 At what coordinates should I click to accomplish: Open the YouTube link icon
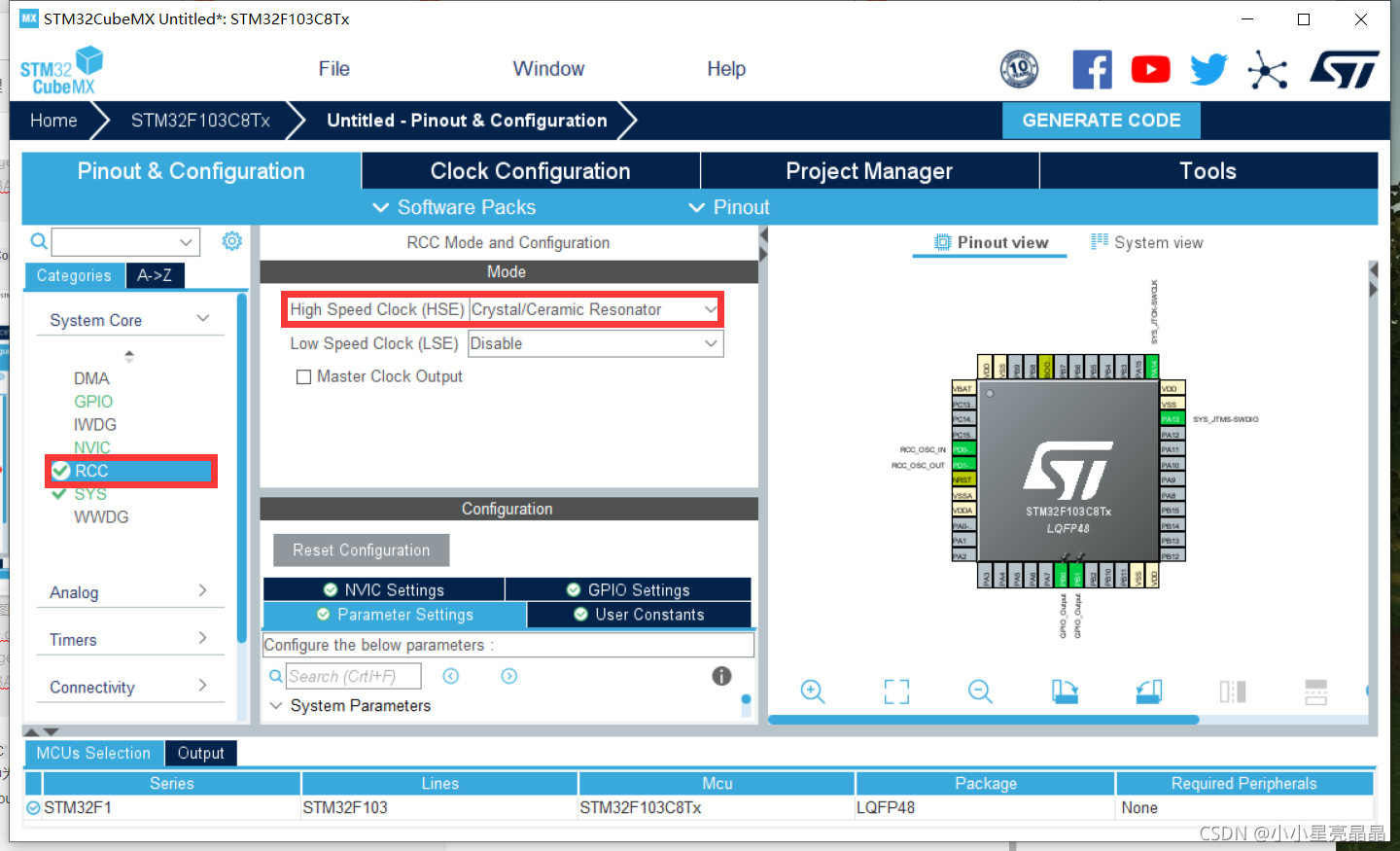pyautogui.click(x=1150, y=70)
